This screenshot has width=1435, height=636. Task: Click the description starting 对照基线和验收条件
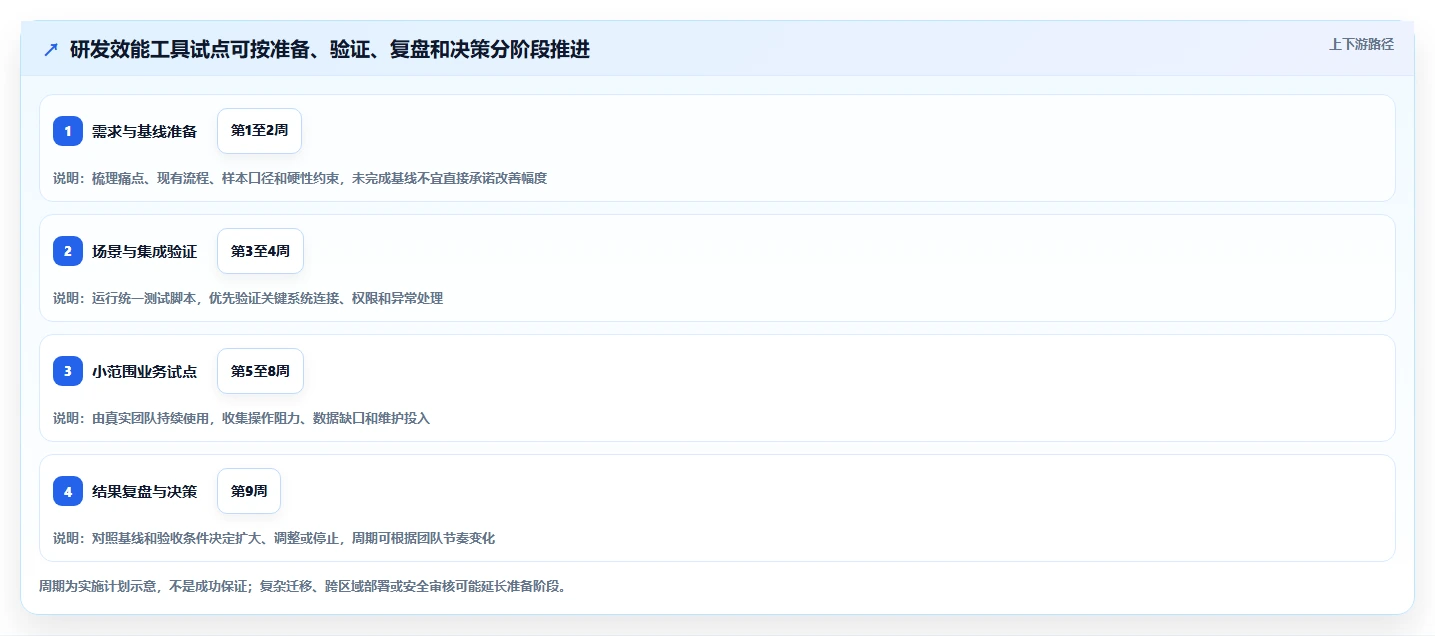[274, 538]
